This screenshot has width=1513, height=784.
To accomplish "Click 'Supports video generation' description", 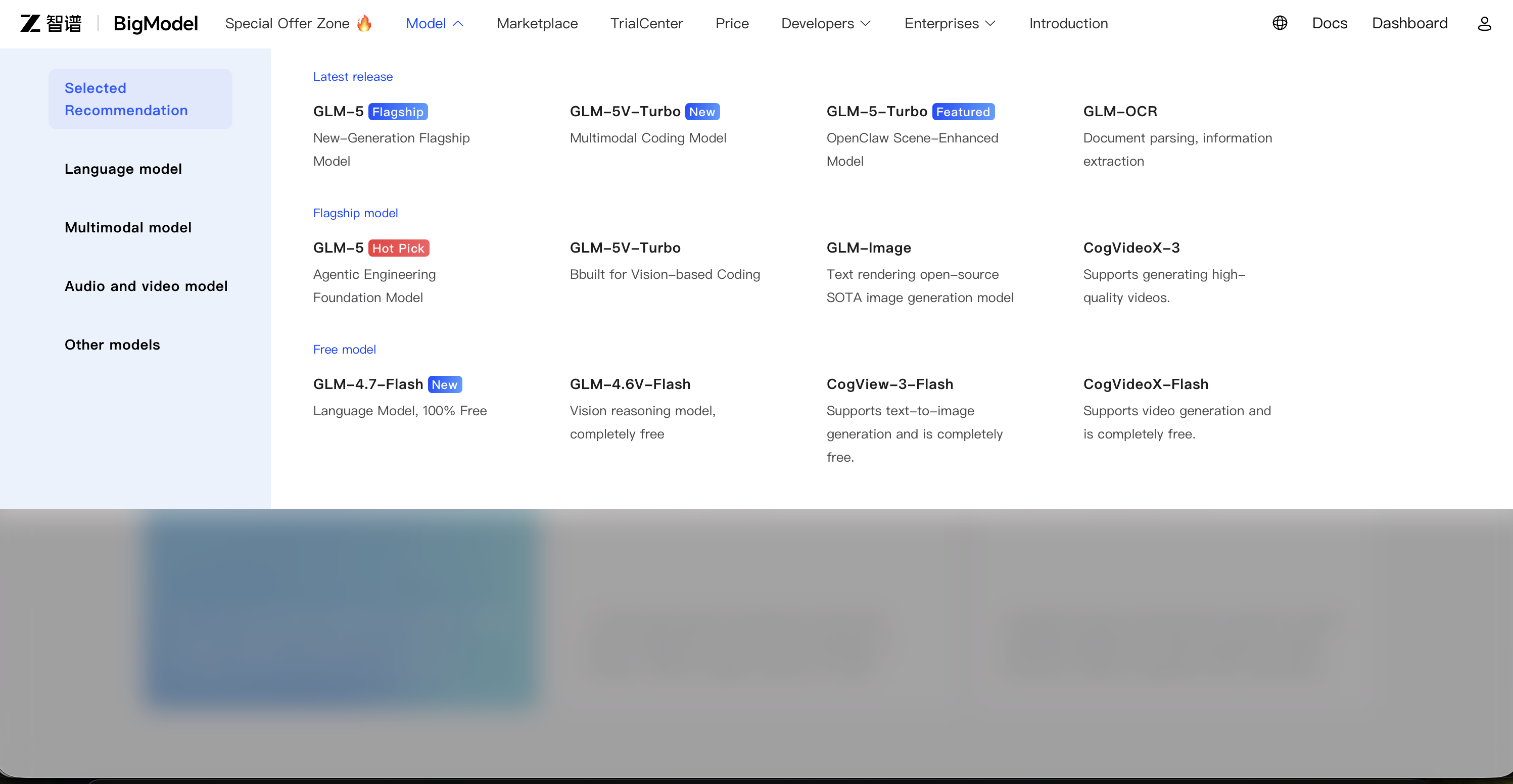I will coord(1177,422).
